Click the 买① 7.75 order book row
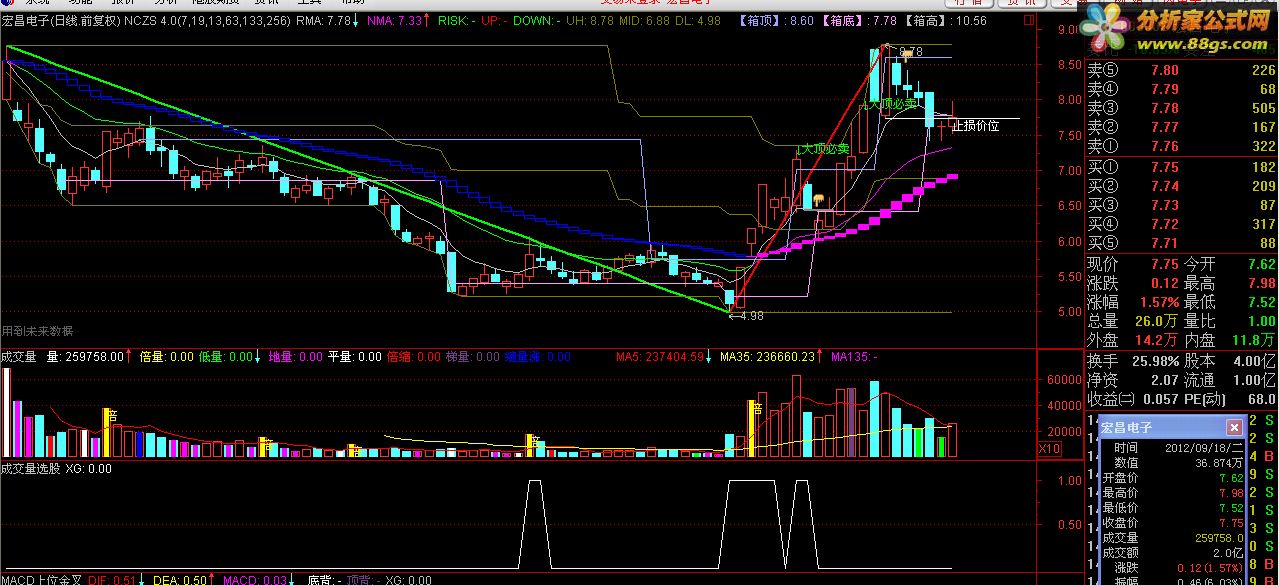Viewport: 1279px width, 585px height. [x=1182, y=167]
